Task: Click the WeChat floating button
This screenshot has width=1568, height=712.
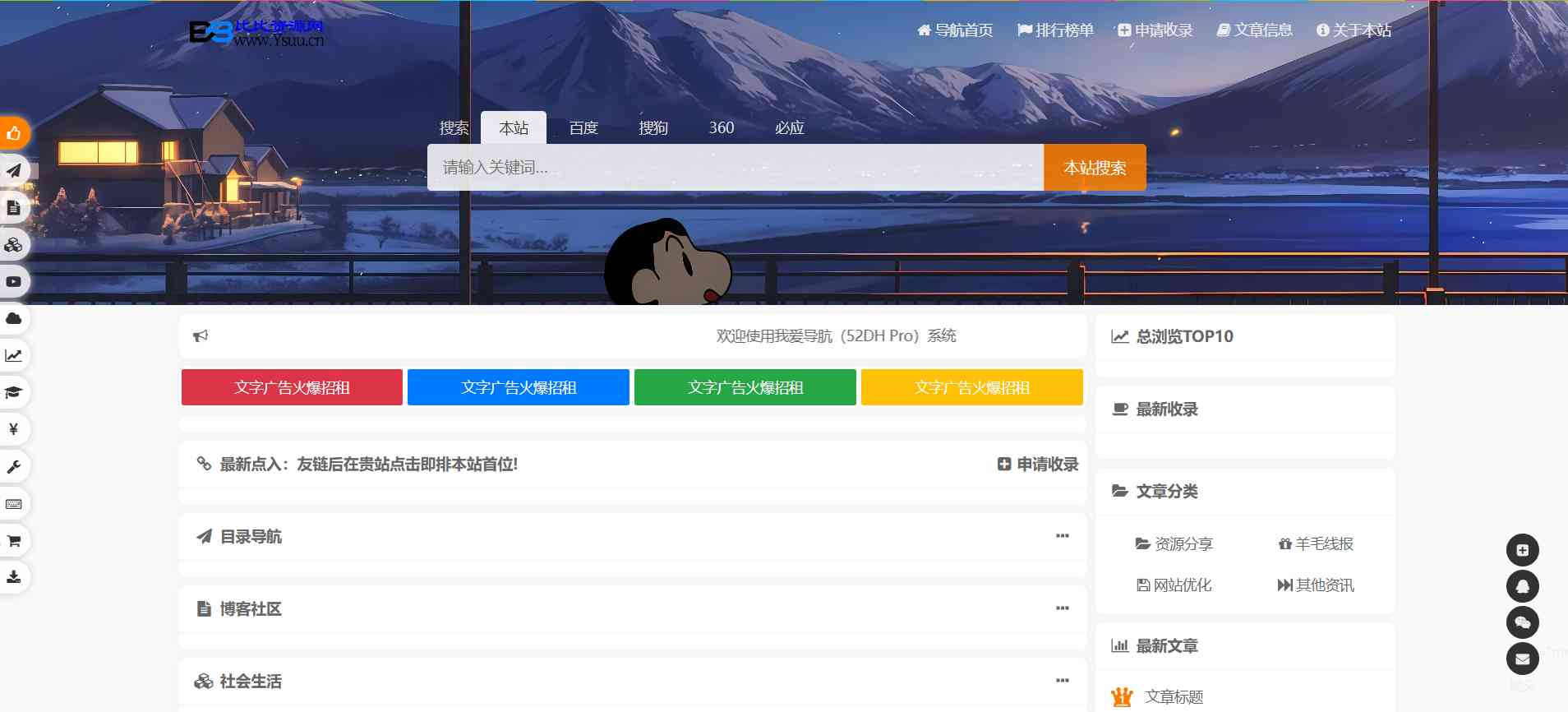Action: (1522, 622)
